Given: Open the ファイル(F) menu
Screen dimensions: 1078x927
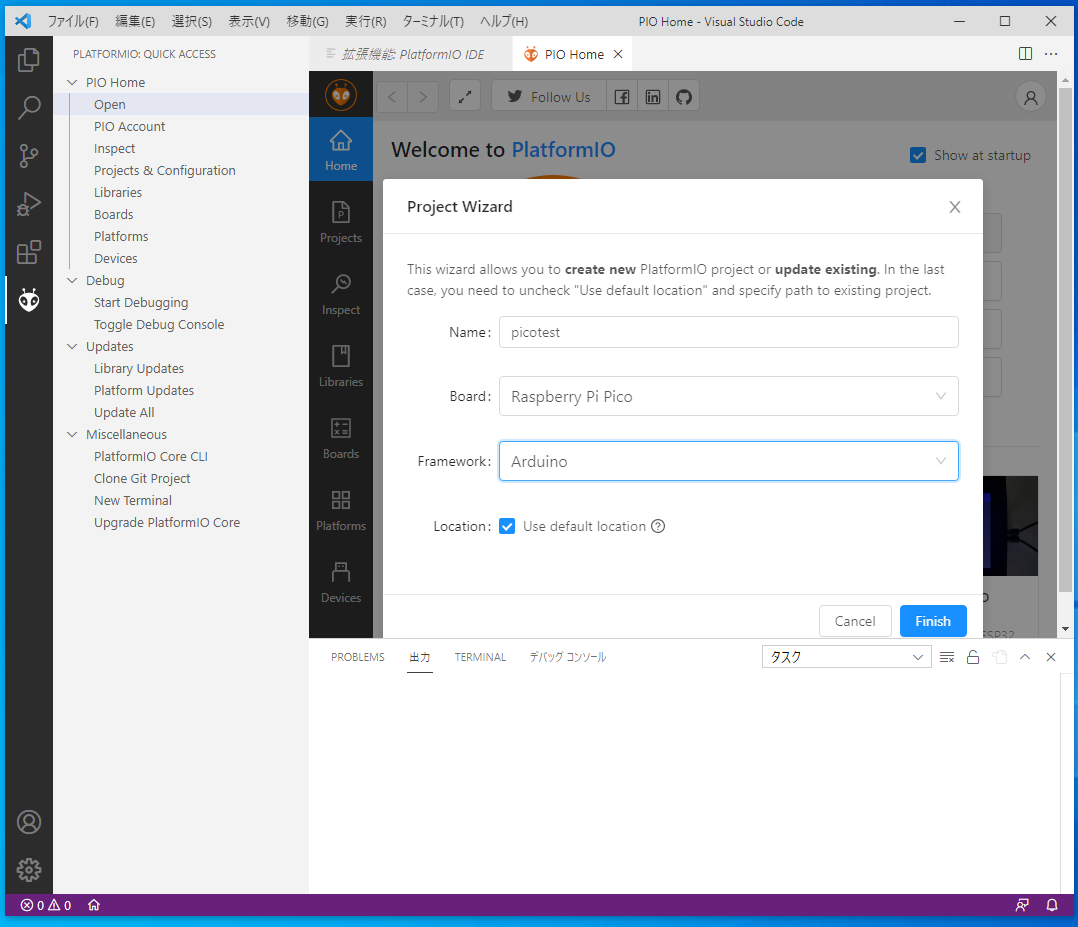Looking at the screenshot, I should point(73,21).
